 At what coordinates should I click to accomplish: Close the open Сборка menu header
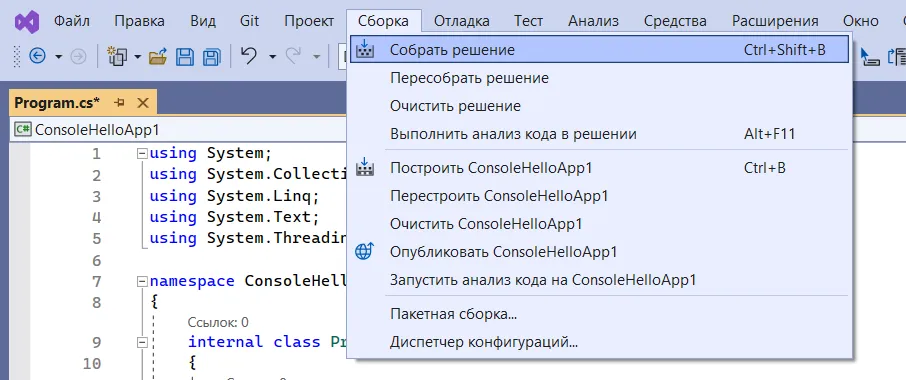point(384,21)
